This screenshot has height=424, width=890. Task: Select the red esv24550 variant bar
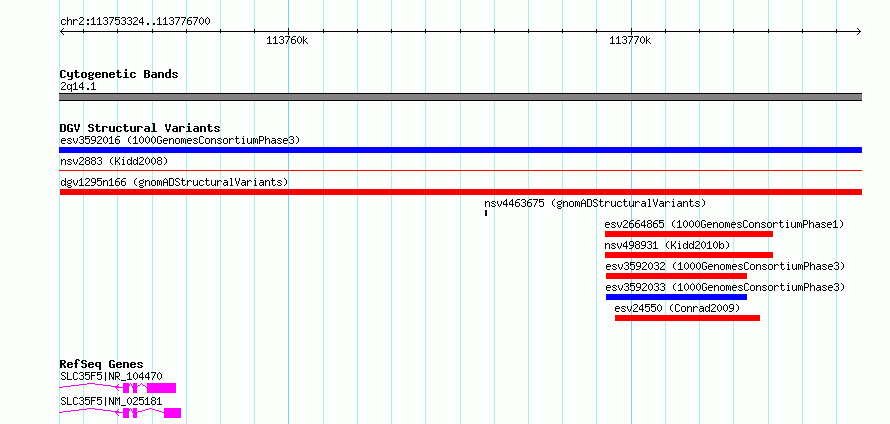click(687, 318)
